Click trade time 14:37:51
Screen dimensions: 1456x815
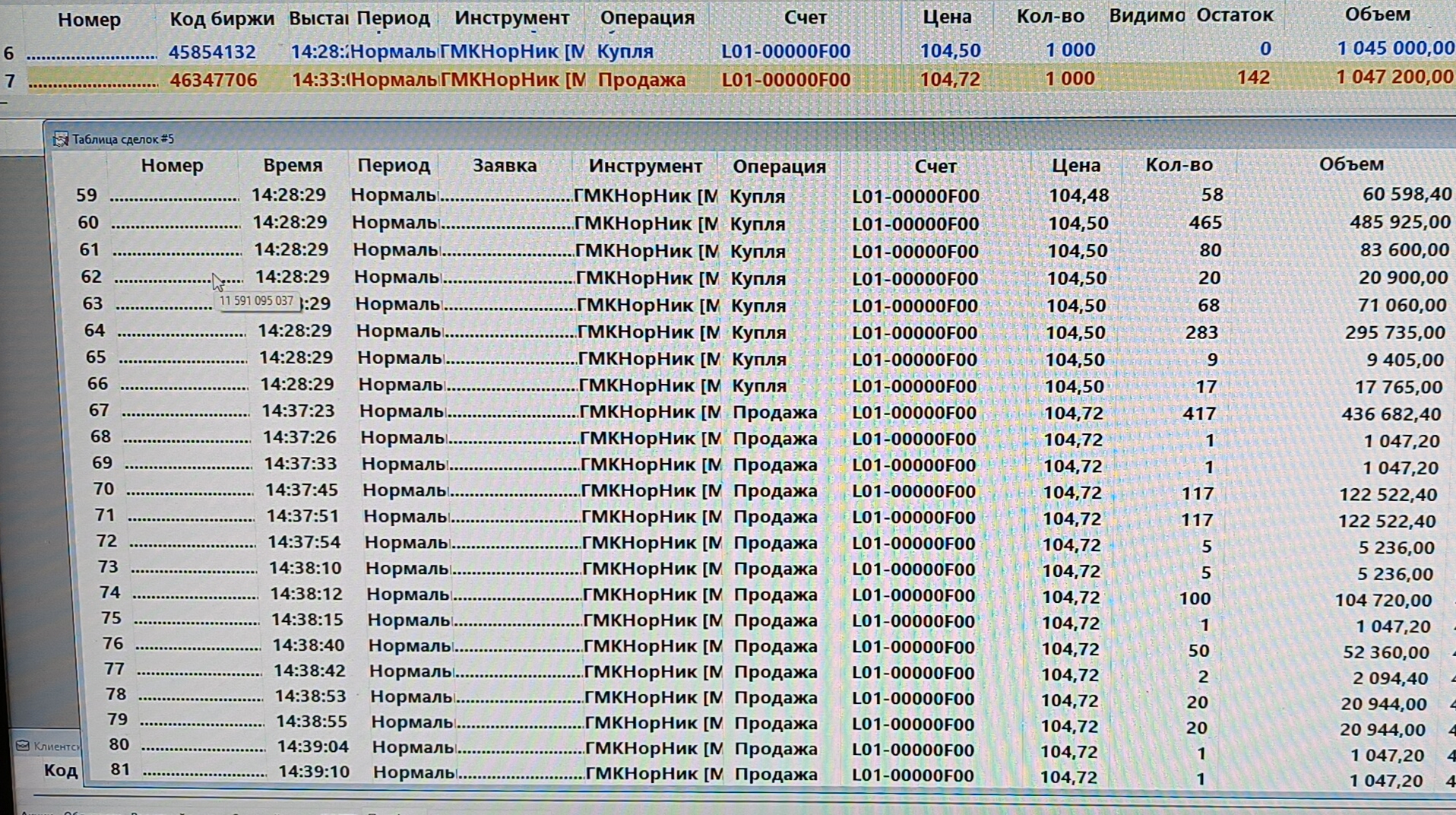pyautogui.click(x=303, y=516)
